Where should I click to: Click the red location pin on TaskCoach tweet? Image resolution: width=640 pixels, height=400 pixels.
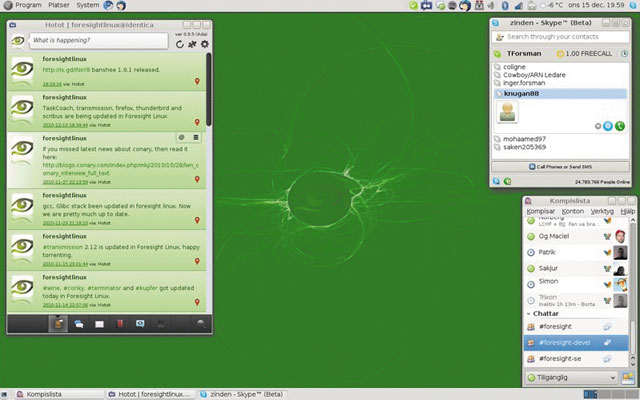tap(197, 122)
